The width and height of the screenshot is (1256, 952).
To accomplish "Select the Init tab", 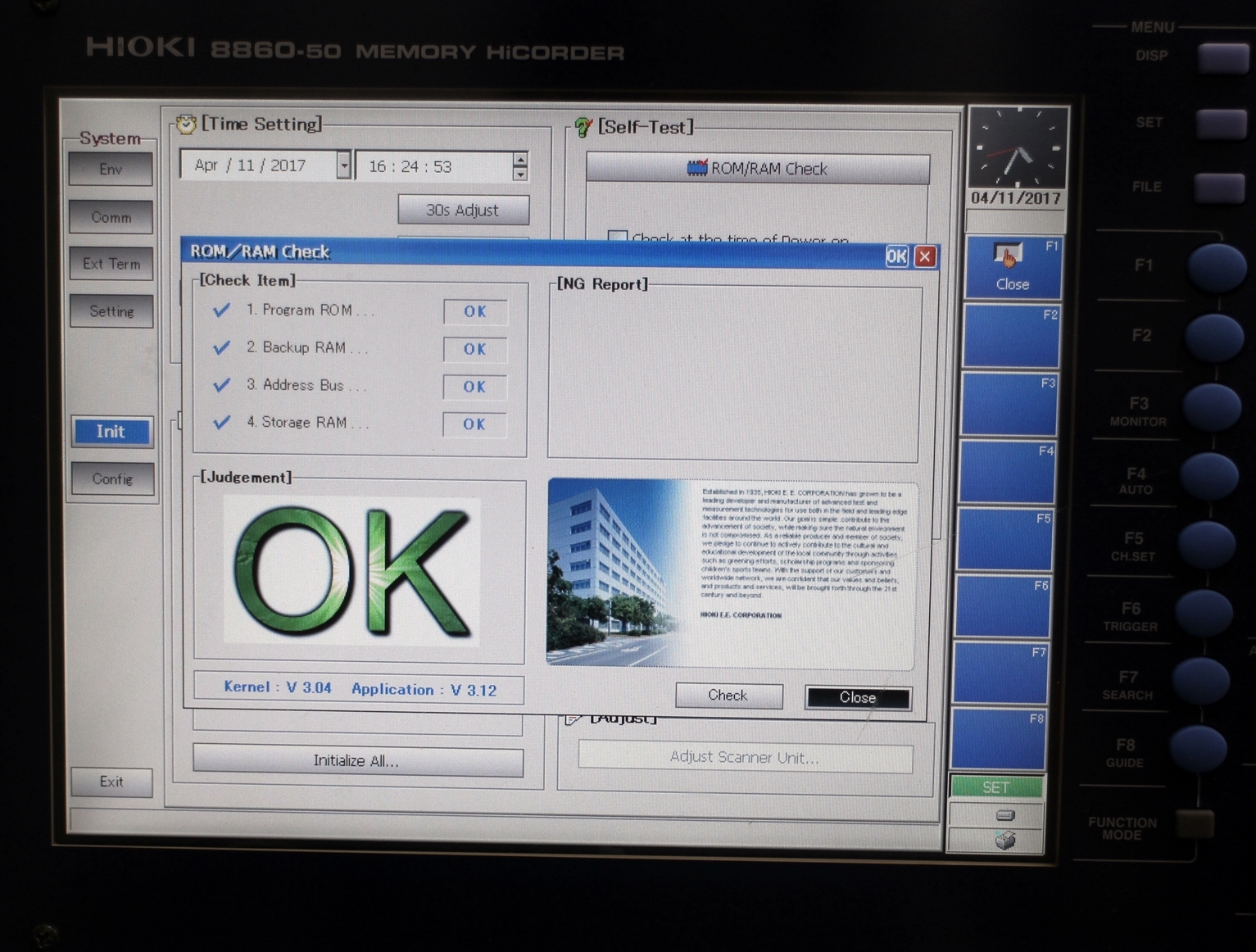I will click(x=111, y=432).
